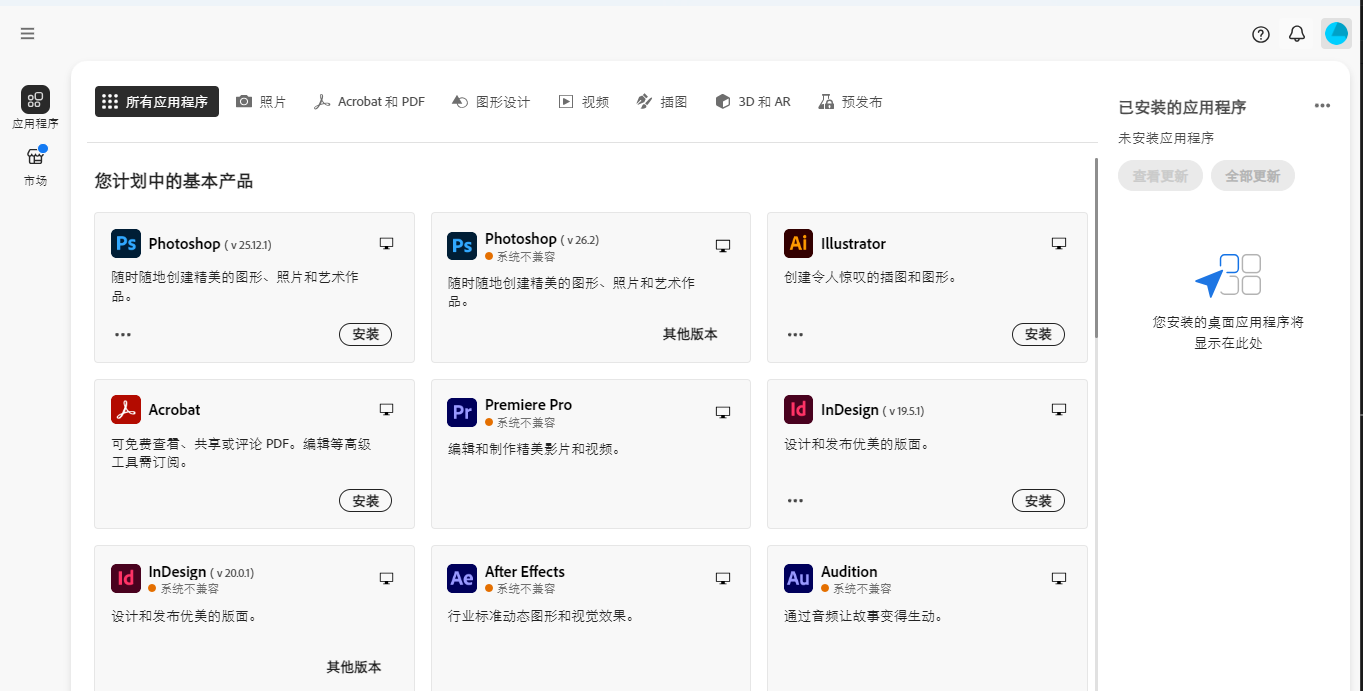Install Acrobat with the 安装 button

[x=365, y=501]
